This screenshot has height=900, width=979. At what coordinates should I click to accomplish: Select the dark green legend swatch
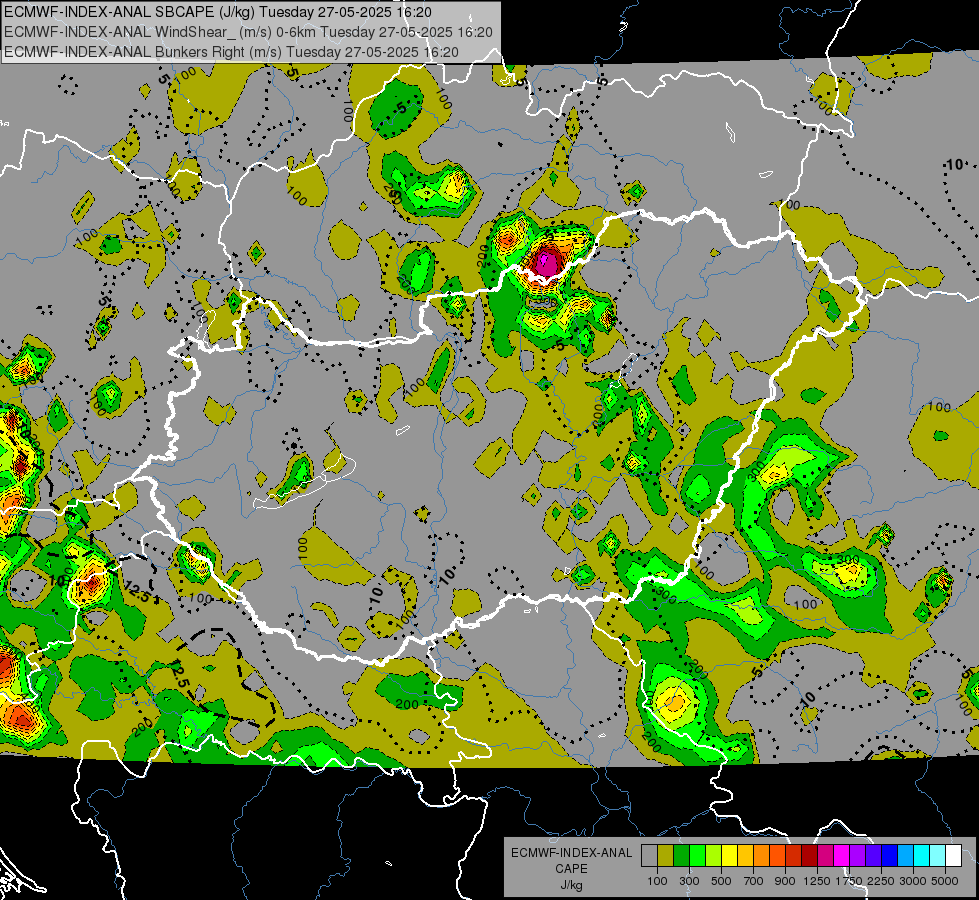pos(681,856)
